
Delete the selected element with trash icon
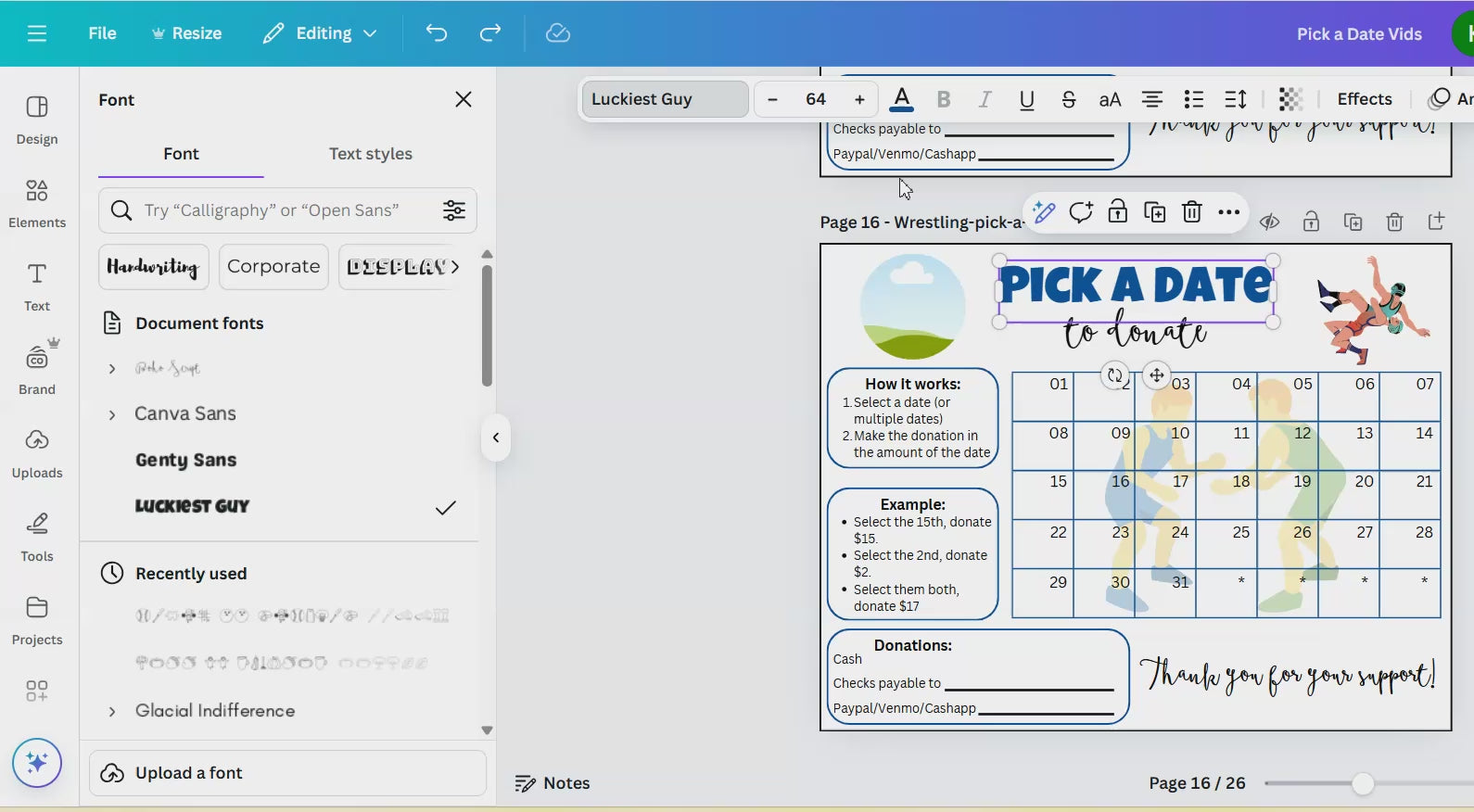pyautogui.click(x=1191, y=212)
